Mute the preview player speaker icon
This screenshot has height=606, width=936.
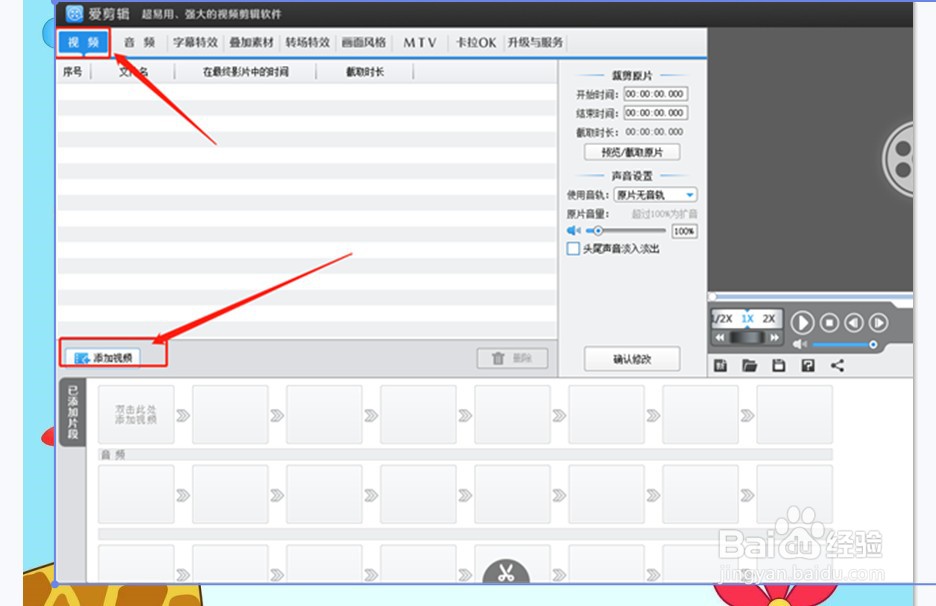point(799,344)
